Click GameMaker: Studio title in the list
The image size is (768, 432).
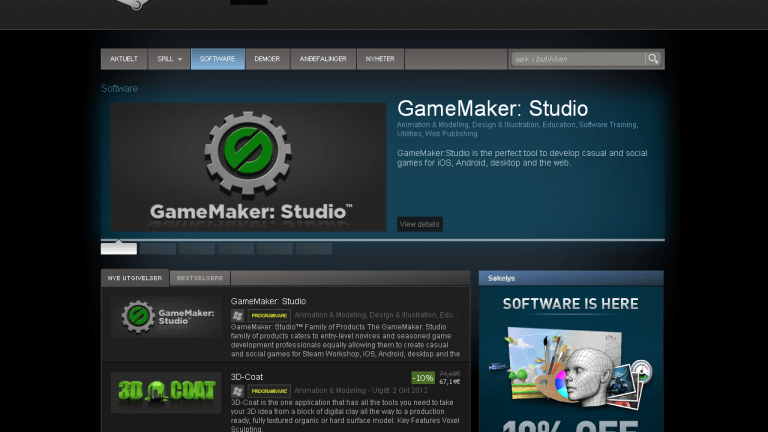268,301
